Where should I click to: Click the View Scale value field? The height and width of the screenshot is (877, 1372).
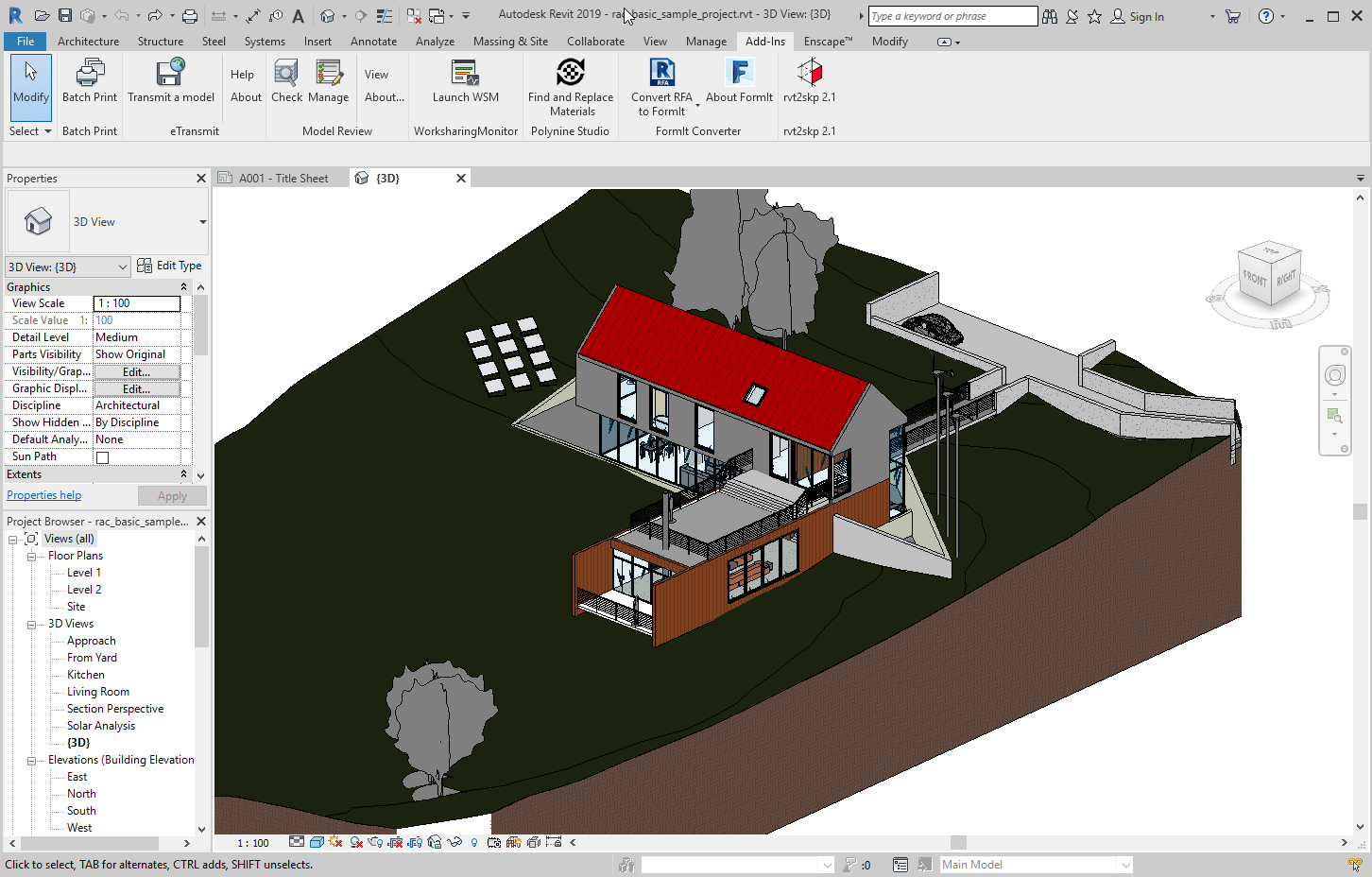click(x=137, y=303)
